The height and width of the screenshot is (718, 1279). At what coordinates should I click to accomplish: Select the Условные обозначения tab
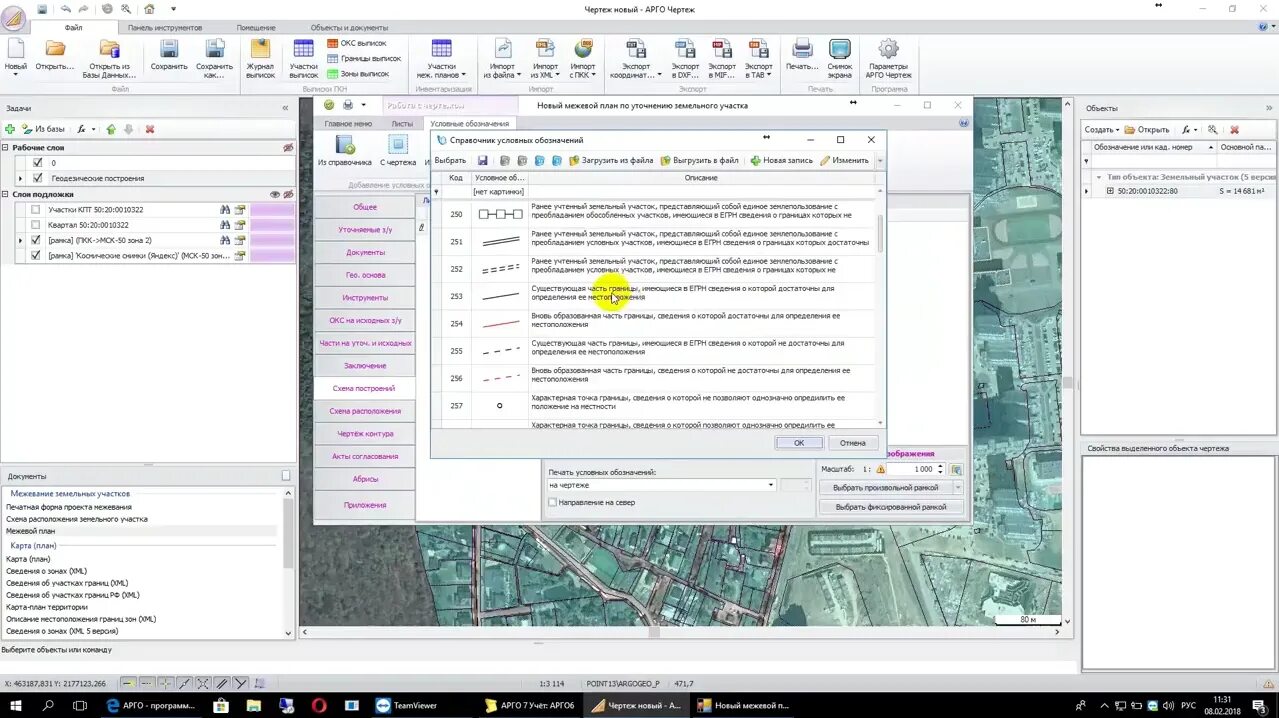[x=469, y=123]
